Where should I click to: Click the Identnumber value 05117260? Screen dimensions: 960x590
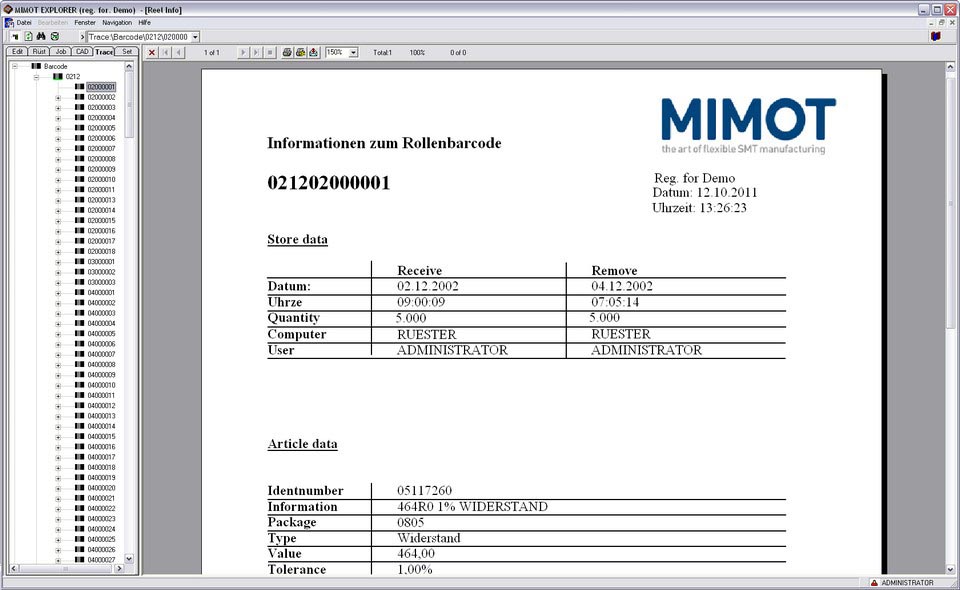[x=424, y=490]
